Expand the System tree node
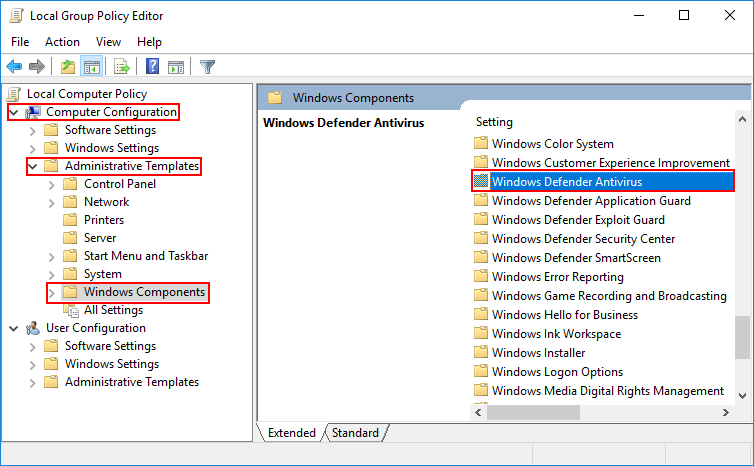 pyautogui.click(x=51, y=275)
